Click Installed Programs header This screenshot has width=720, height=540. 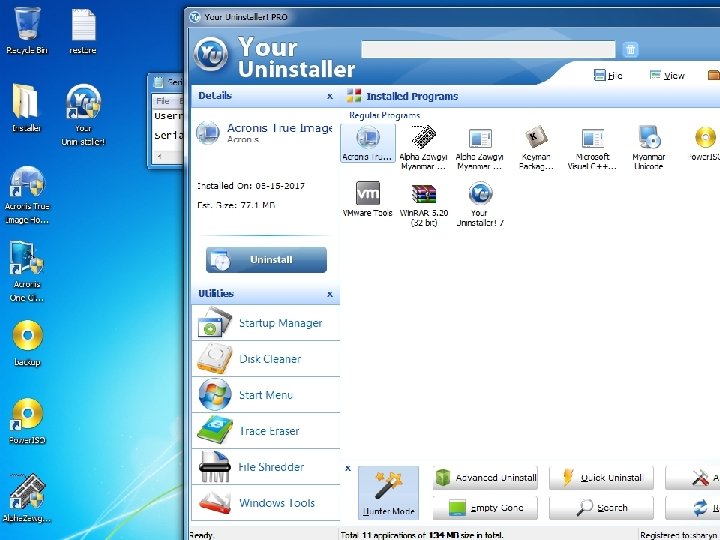coord(412,96)
